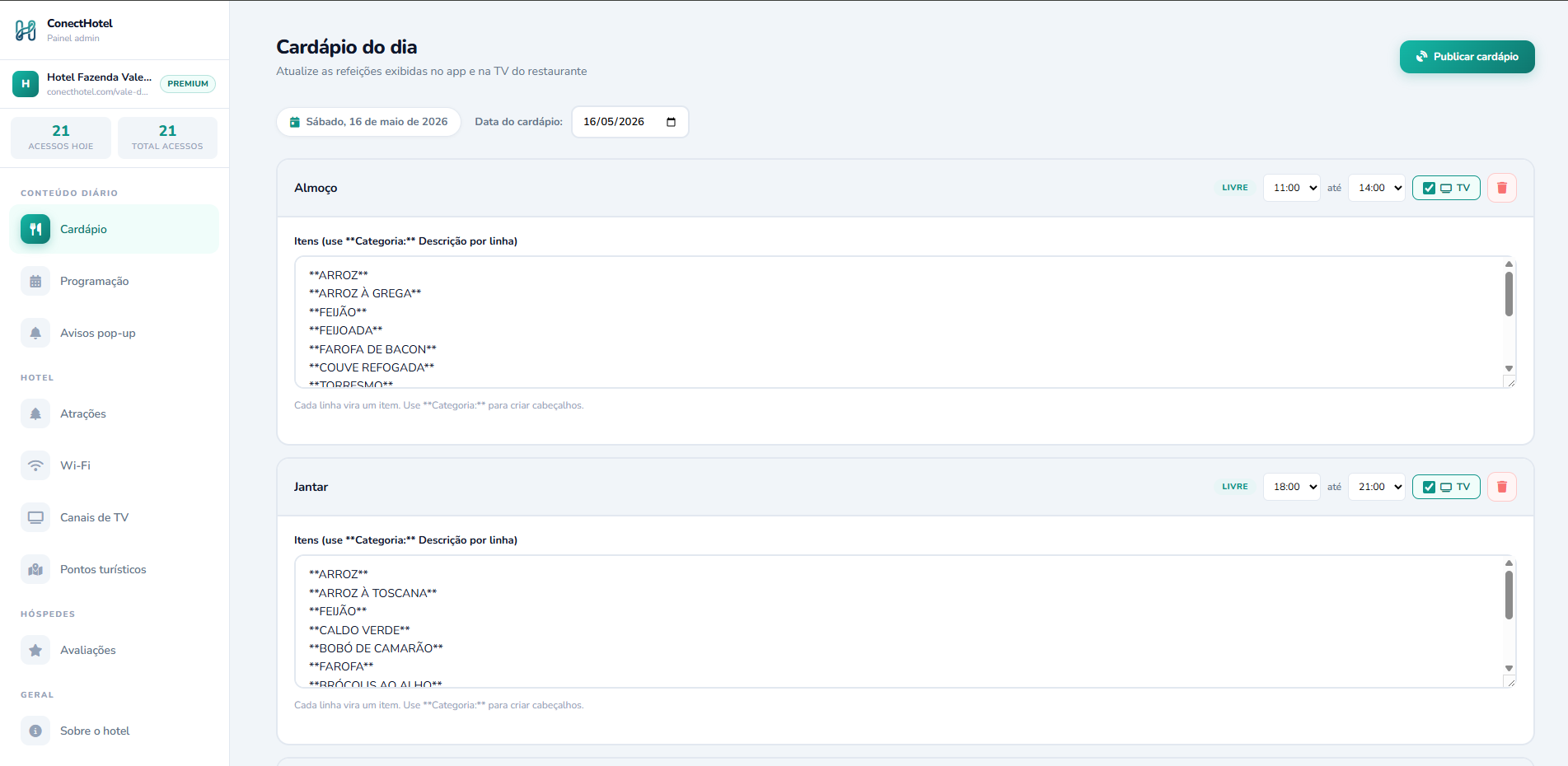1568x766 pixels.
Task: Open the Jantar start time 18:00 dropdown
Action: 1291,487
